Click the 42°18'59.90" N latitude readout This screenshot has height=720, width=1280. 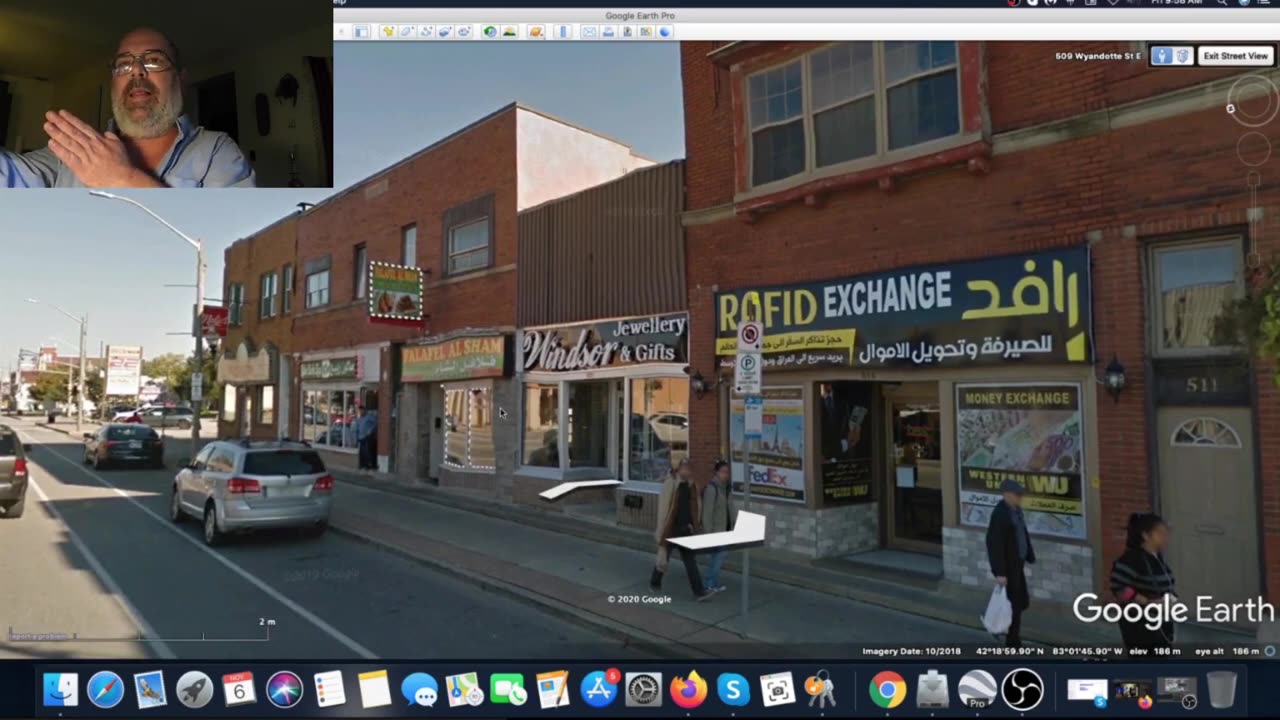(x=1010, y=651)
